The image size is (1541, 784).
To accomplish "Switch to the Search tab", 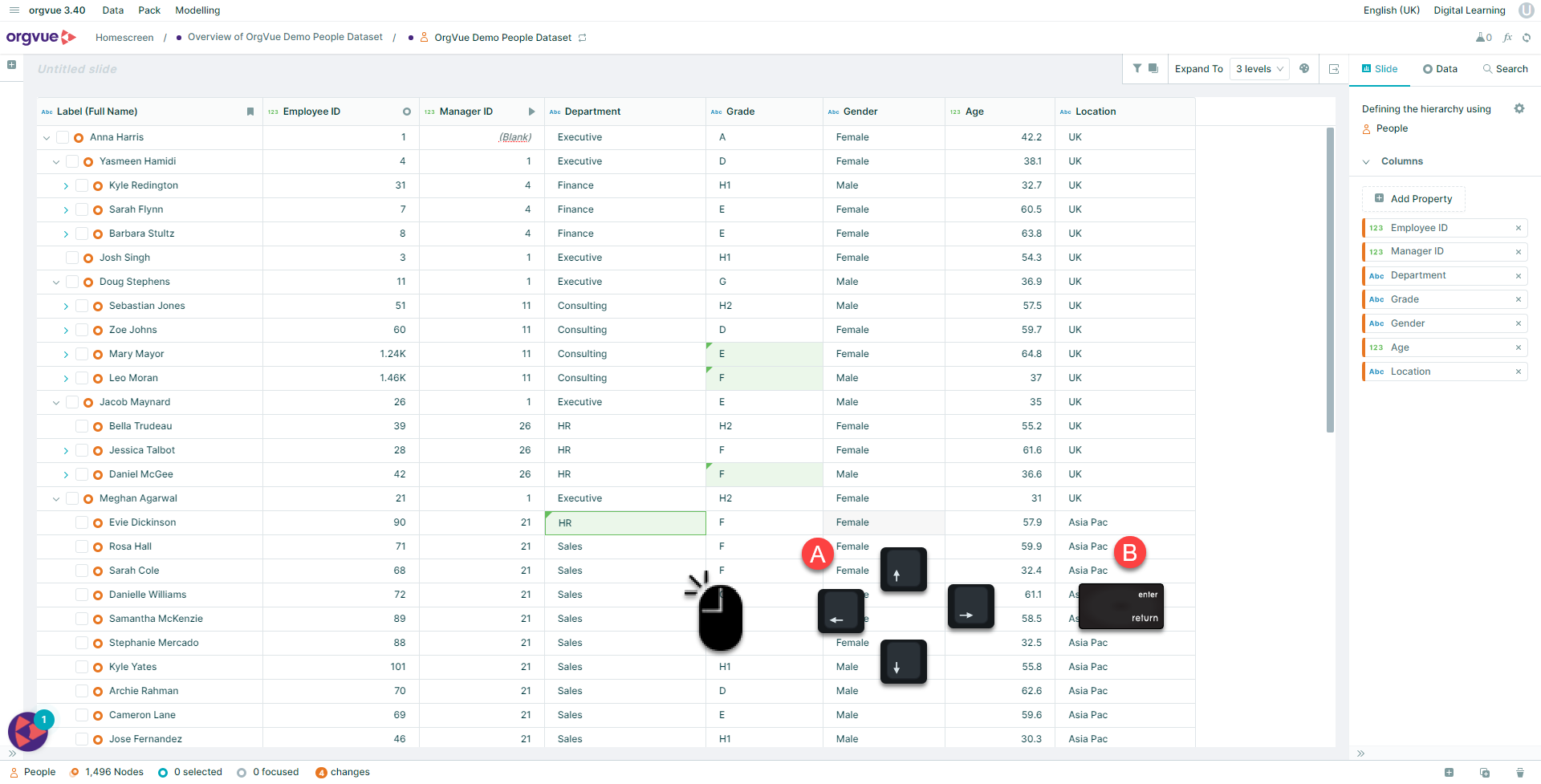I will tap(1505, 69).
